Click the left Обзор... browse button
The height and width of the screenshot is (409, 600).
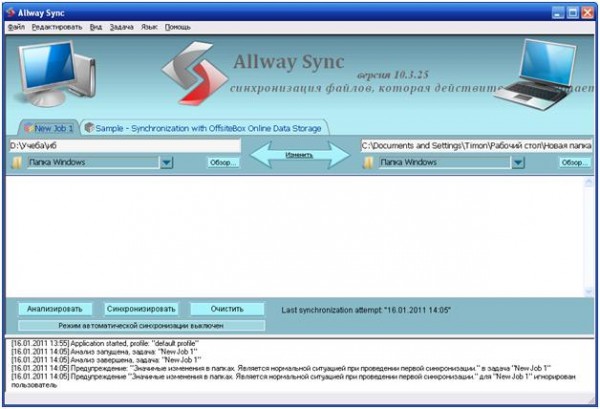[223, 163]
